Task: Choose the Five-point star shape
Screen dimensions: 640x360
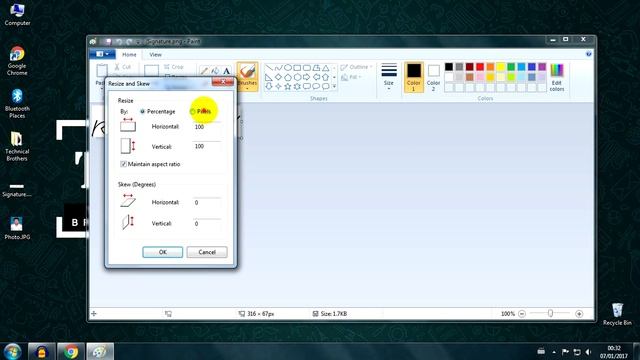Action: click(x=288, y=87)
